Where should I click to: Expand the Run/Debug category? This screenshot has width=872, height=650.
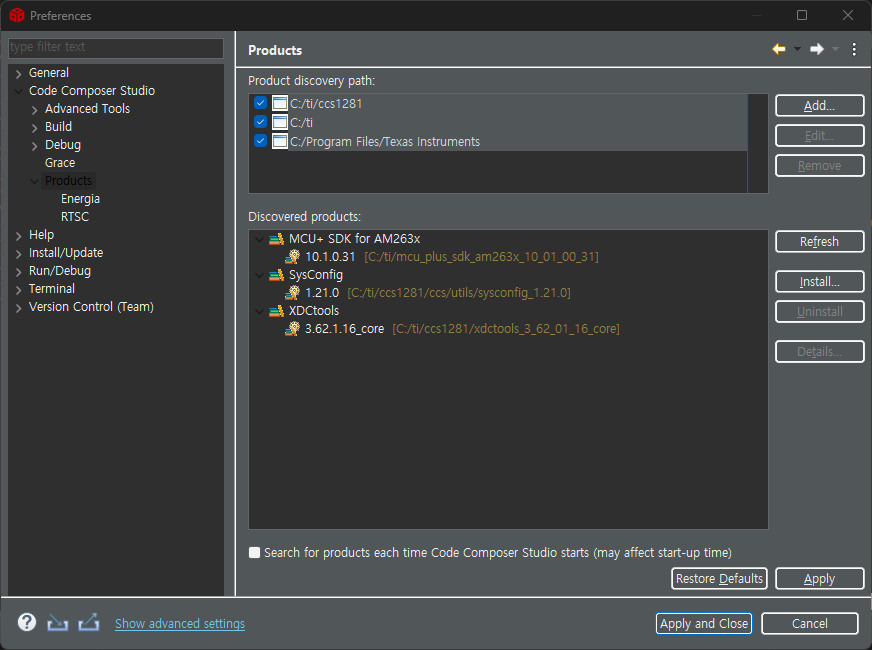pos(18,271)
